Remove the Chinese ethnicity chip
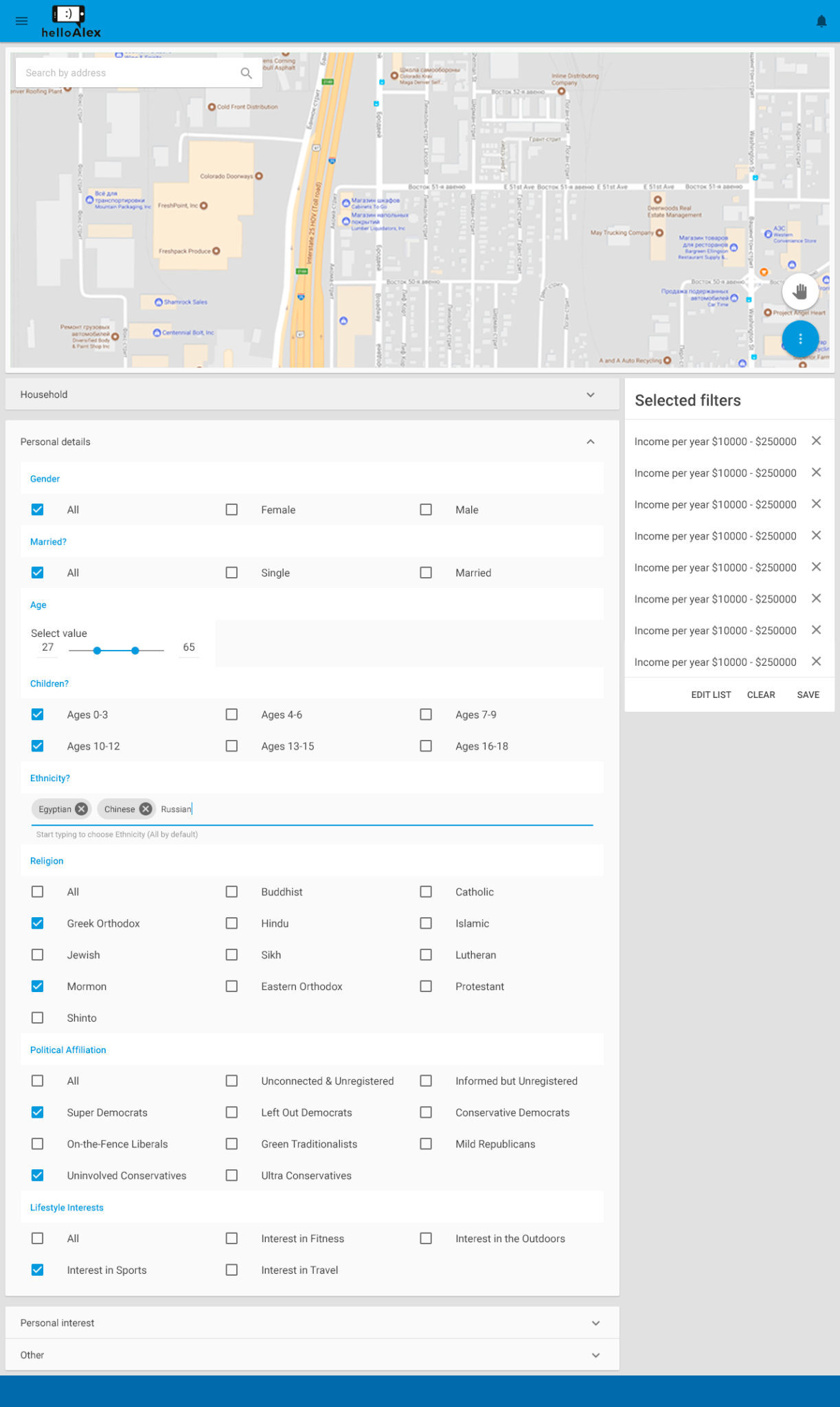The height and width of the screenshot is (1407, 840). point(146,809)
